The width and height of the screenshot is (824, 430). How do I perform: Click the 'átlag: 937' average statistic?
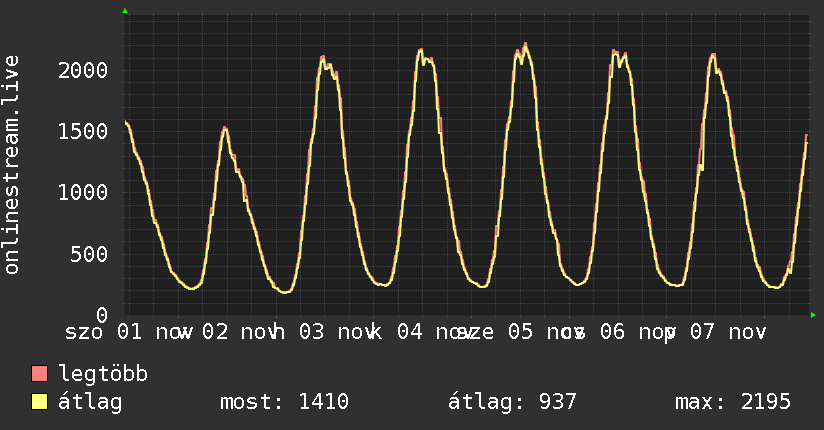click(x=514, y=402)
